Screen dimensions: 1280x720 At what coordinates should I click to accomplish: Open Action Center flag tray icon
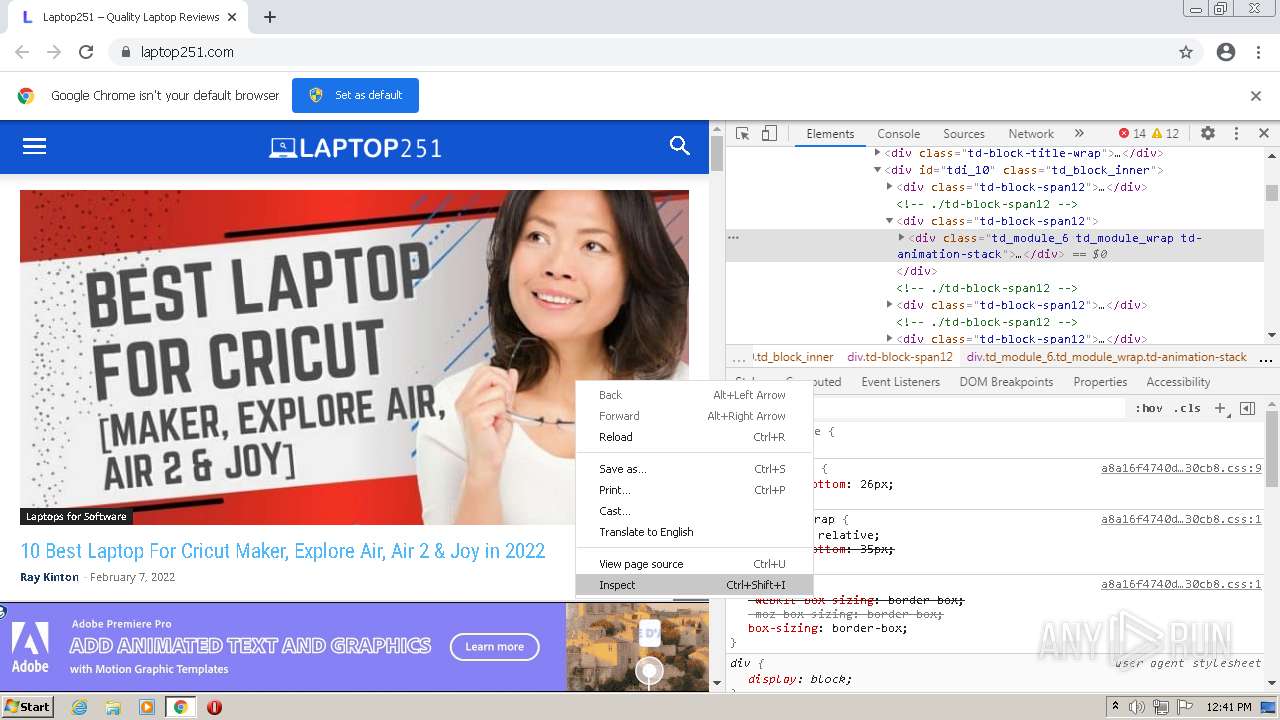(1185, 707)
